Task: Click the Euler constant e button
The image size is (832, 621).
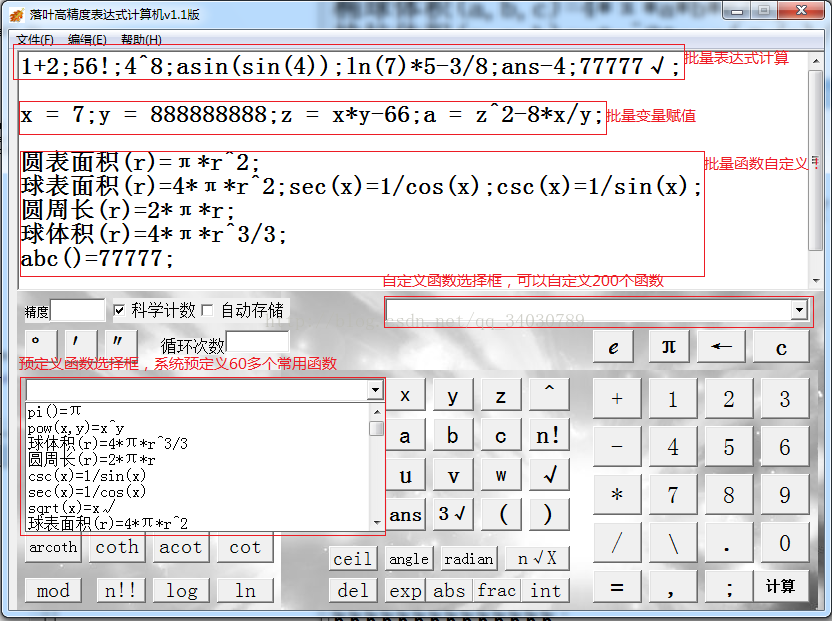Action: [x=613, y=347]
